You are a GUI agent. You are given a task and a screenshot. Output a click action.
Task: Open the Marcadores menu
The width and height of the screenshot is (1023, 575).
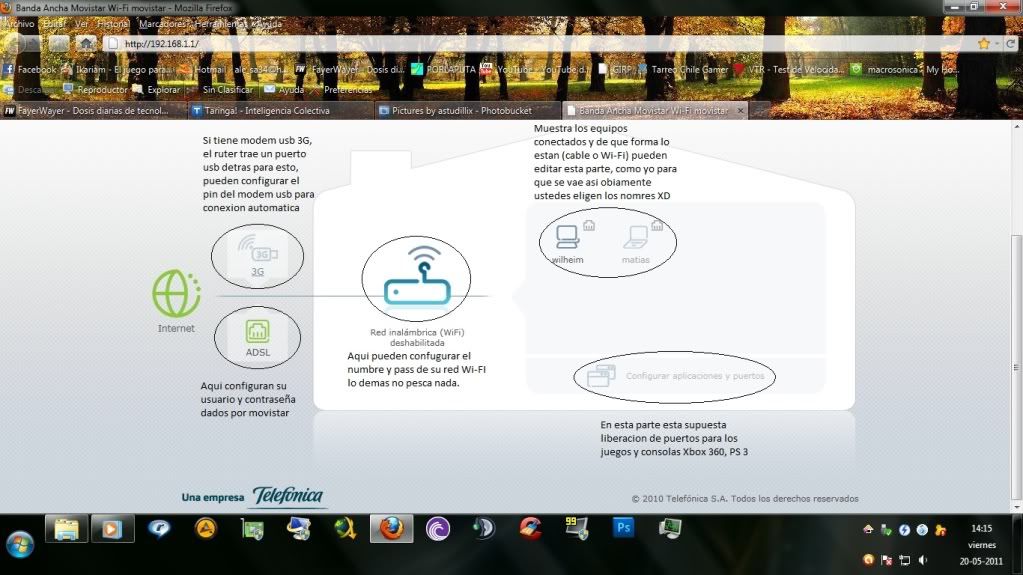click(162, 23)
